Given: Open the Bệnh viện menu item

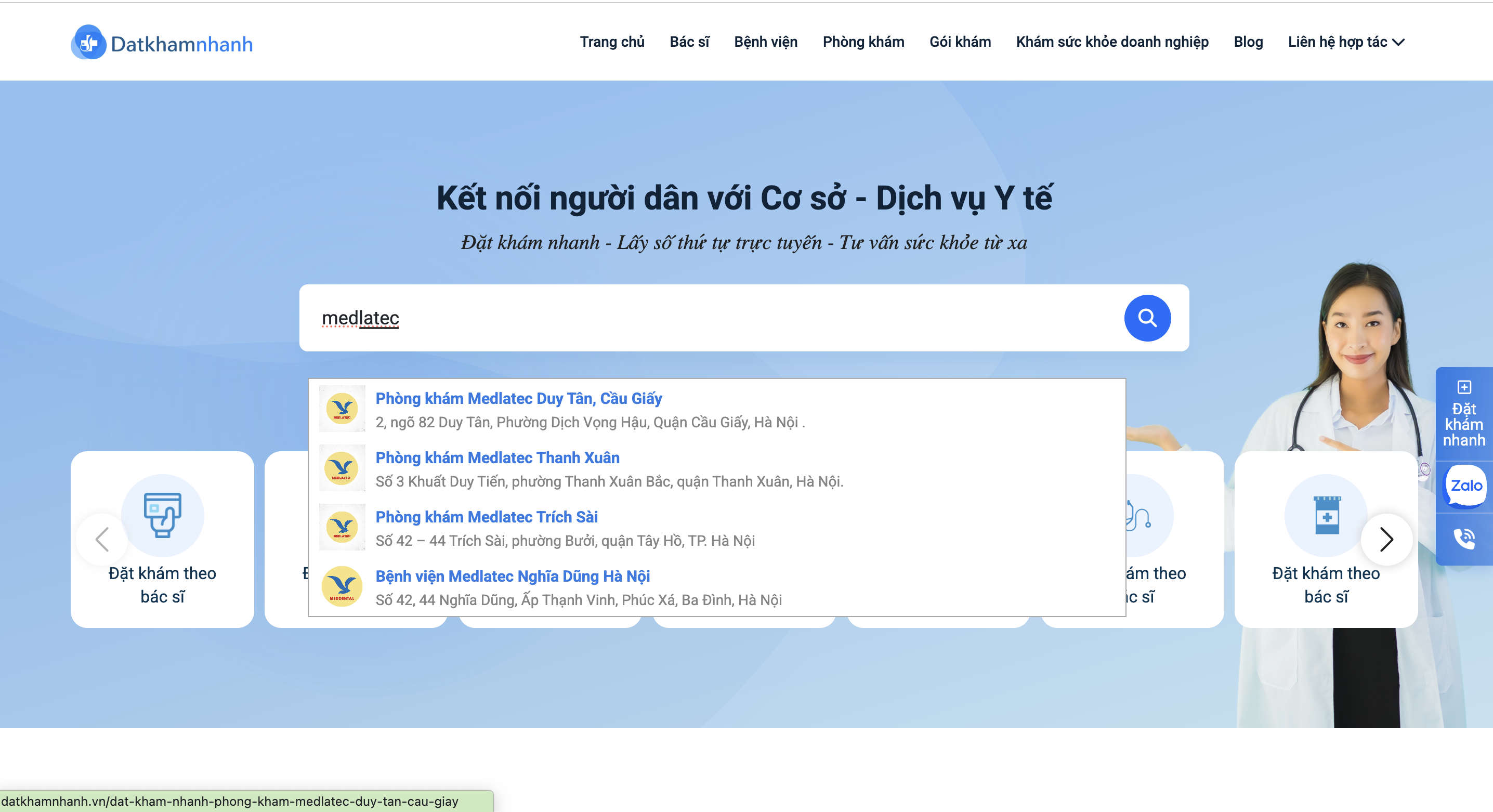Looking at the screenshot, I should point(766,42).
